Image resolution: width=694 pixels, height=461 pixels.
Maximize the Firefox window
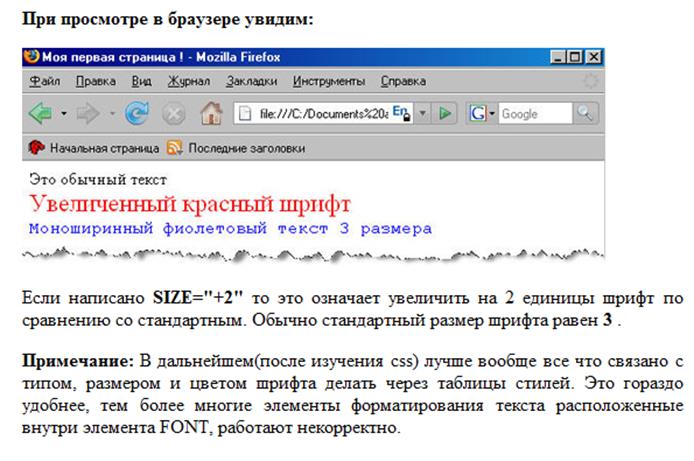pos(575,57)
